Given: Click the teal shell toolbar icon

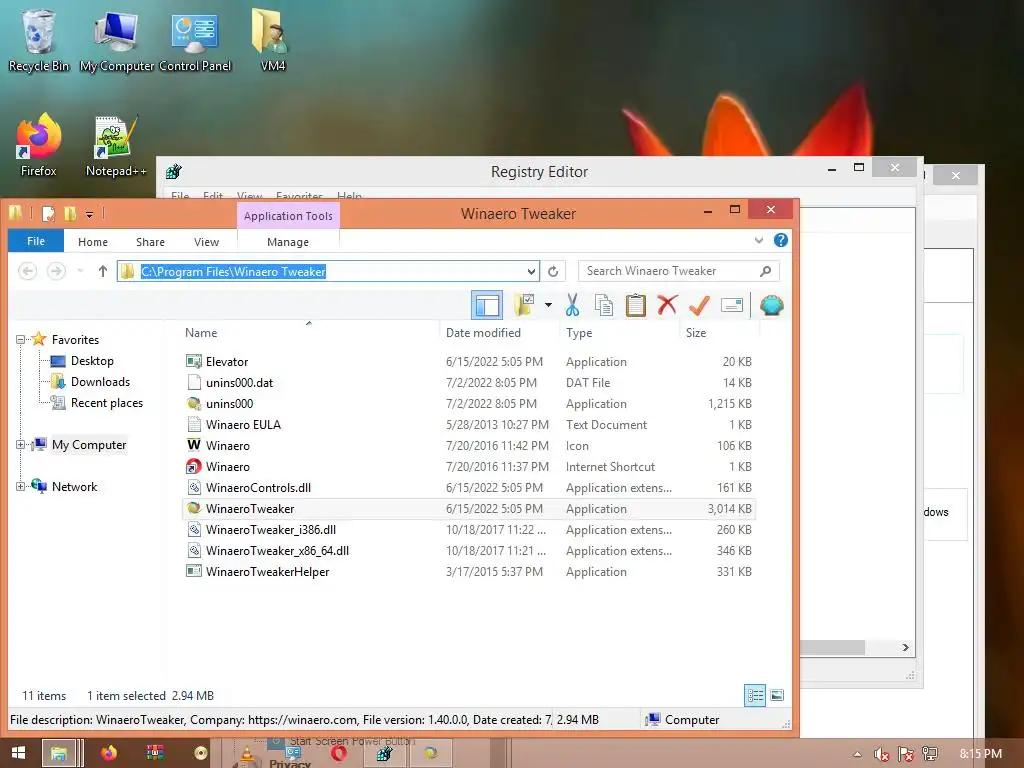Looking at the screenshot, I should 771,305.
